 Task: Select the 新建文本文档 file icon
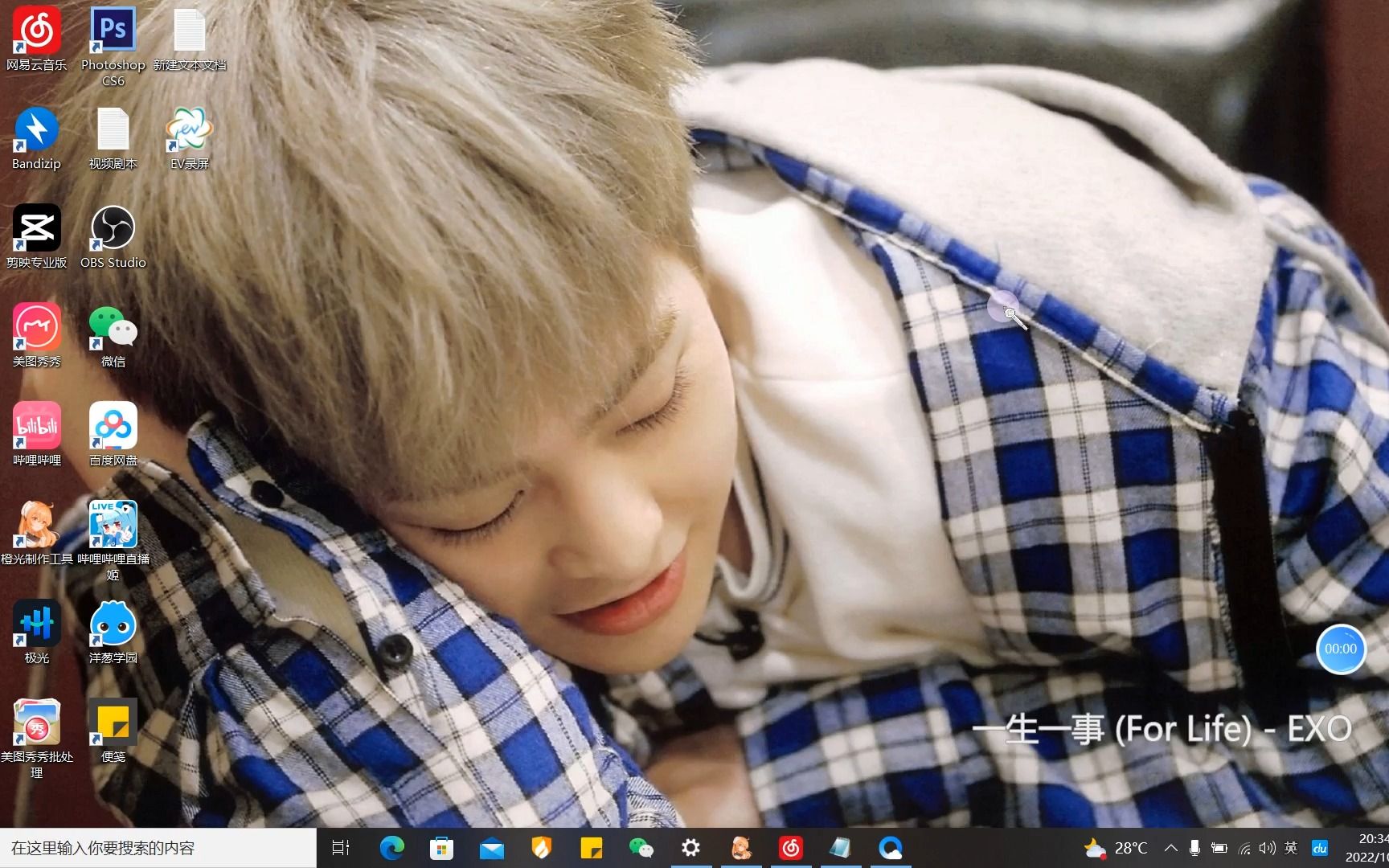coord(190,40)
